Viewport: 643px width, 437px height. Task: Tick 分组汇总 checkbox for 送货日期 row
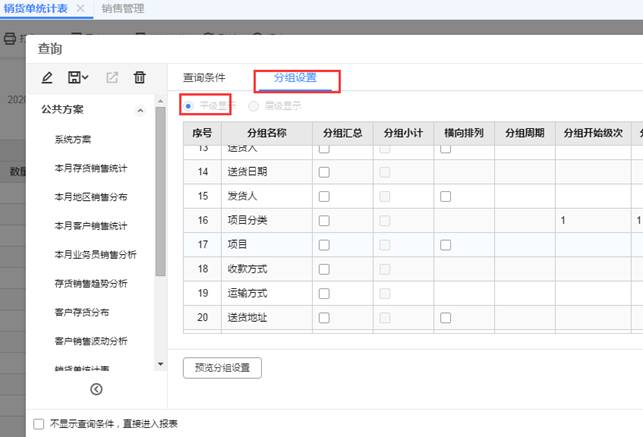coord(323,172)
